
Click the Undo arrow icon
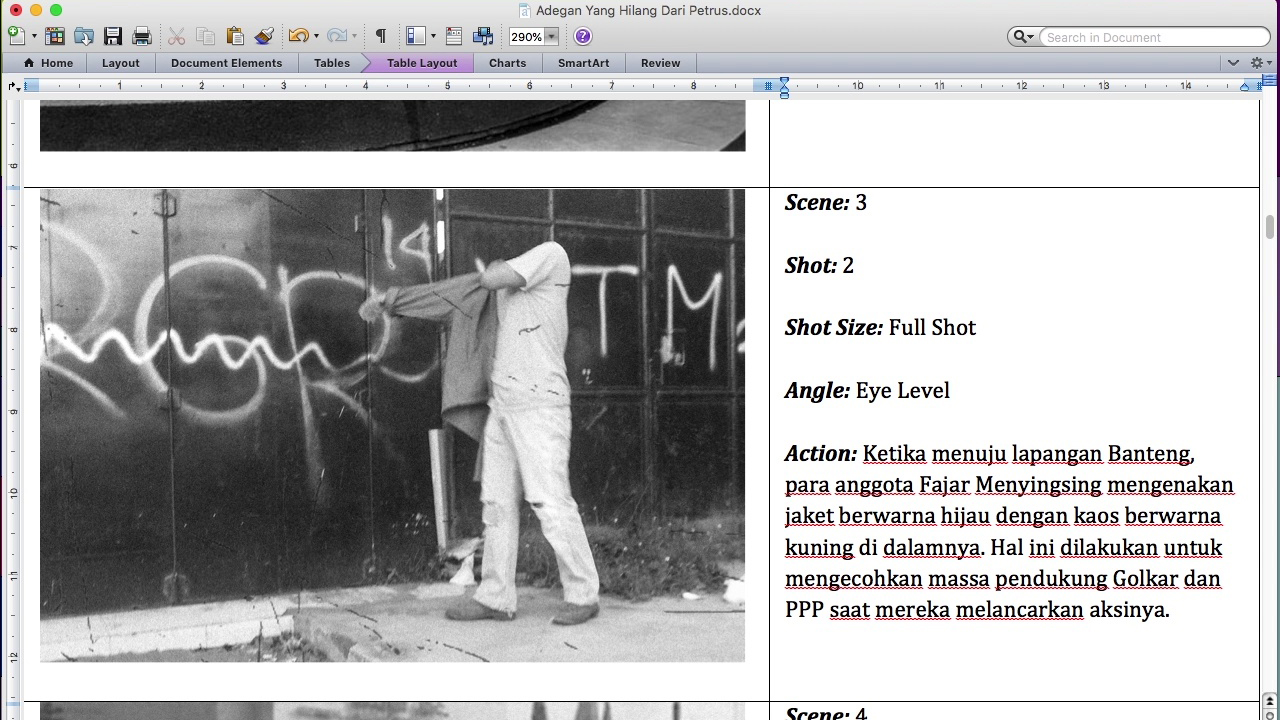click(x=297, y=36)
